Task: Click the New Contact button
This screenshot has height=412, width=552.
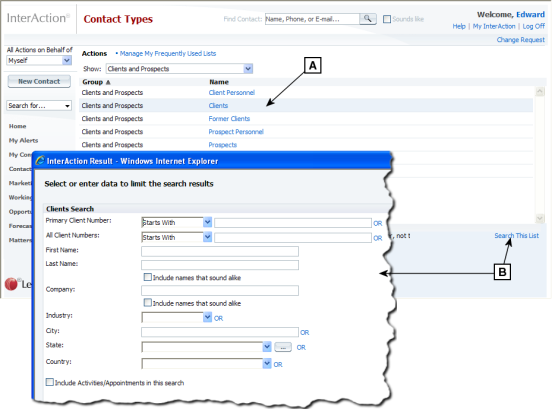Action: coord(39,81)
